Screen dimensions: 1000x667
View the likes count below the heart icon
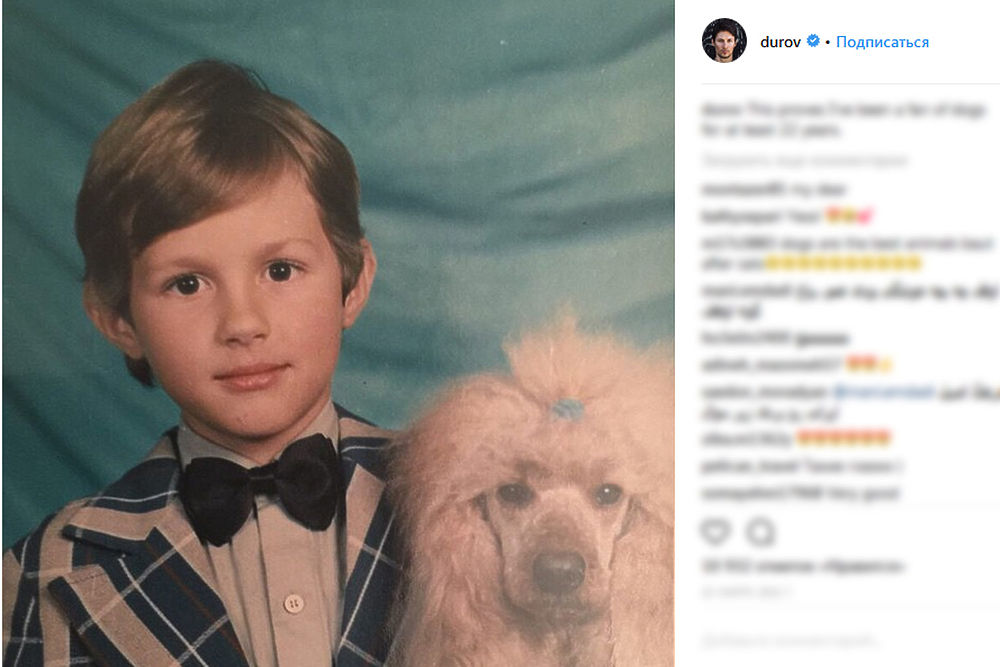tap(802, 566)
